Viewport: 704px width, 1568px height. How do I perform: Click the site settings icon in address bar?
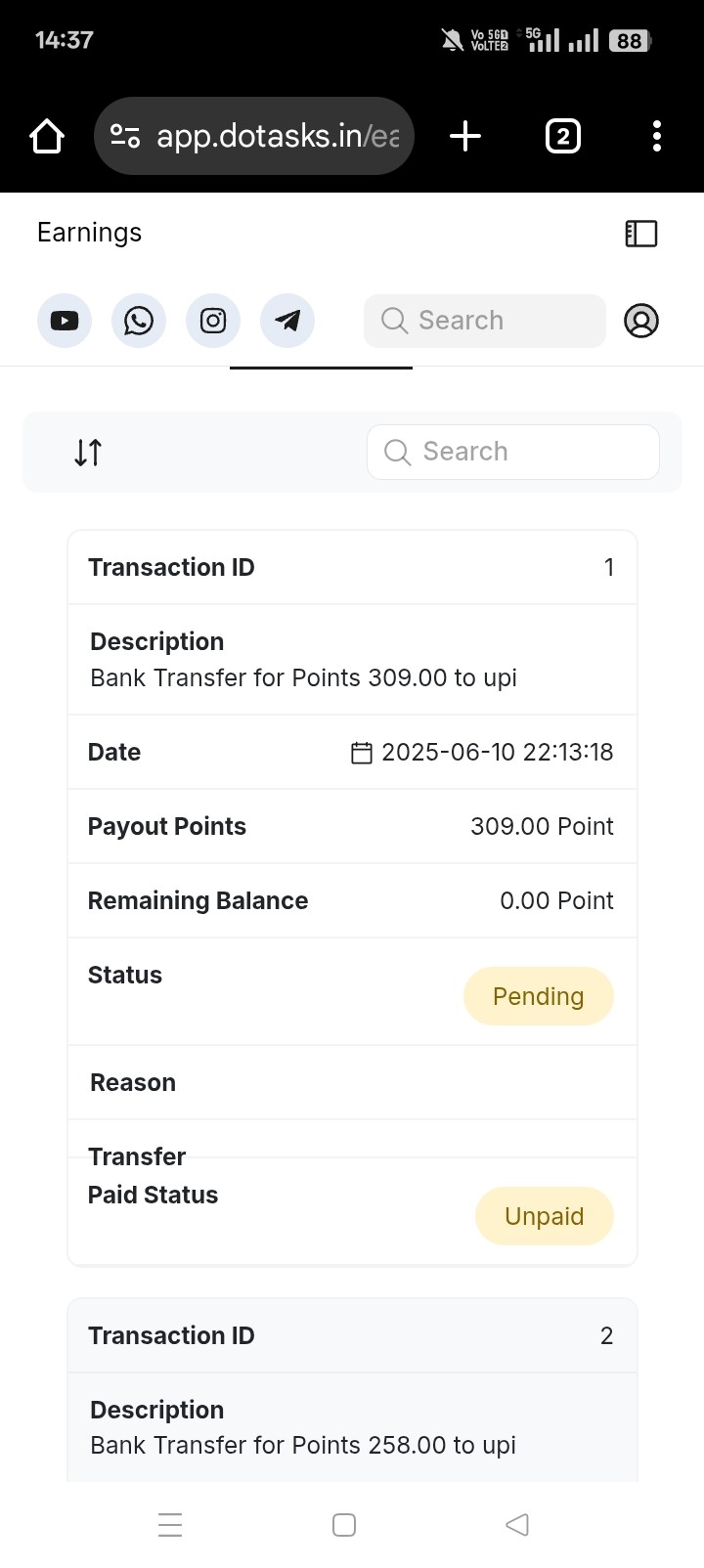[124, 136]
